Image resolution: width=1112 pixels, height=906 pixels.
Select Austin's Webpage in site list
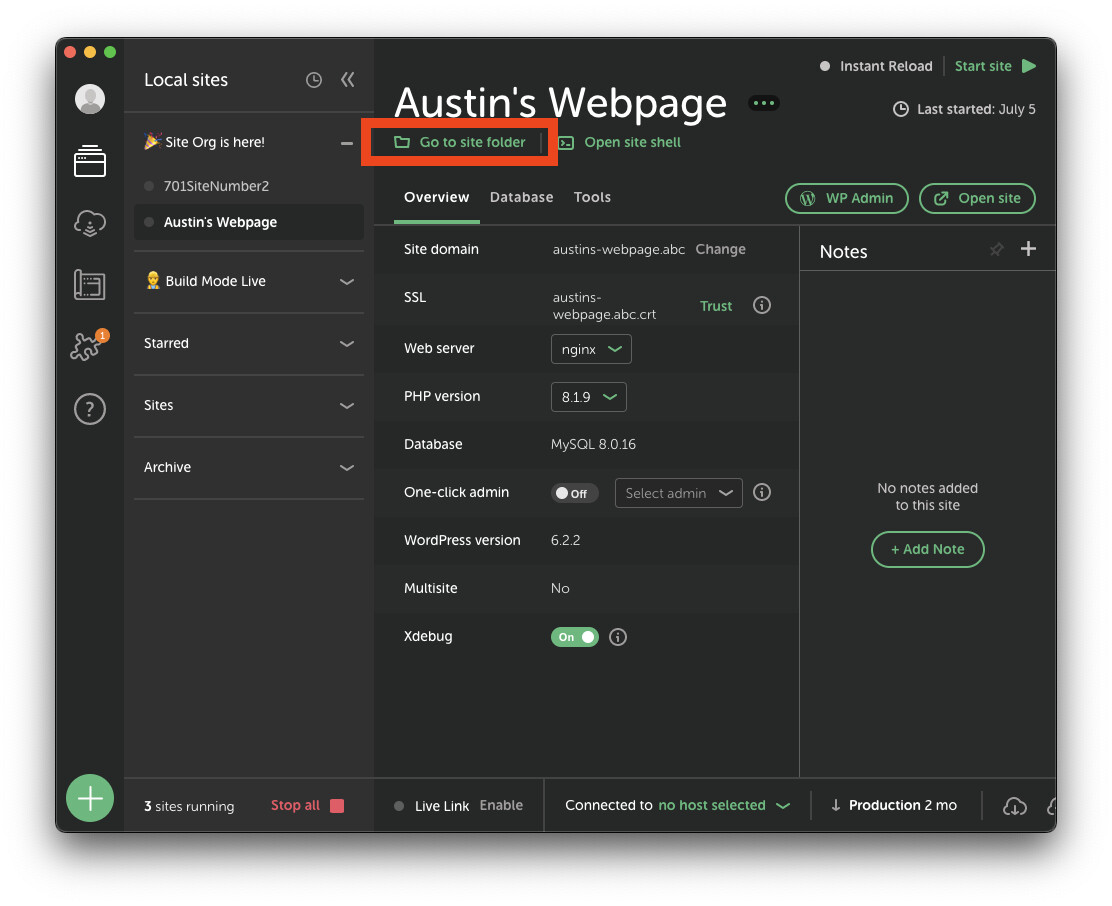(x=249, y=223)
